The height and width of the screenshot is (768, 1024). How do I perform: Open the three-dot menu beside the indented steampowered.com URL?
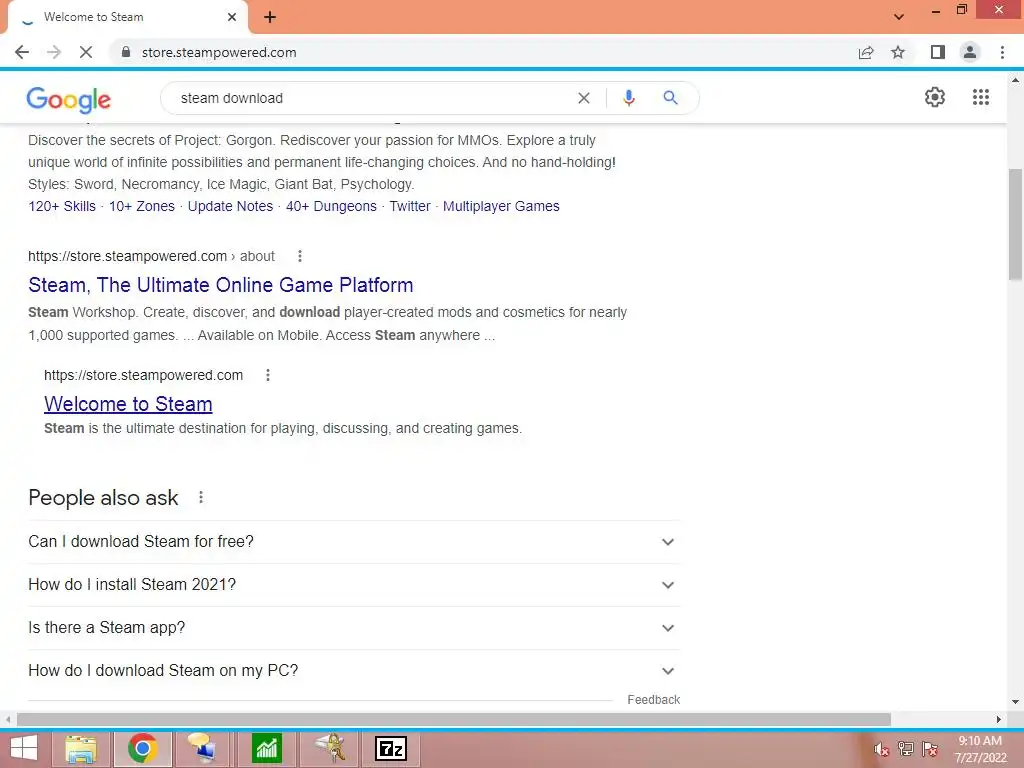pyautogui.click(x=268, y=375)
